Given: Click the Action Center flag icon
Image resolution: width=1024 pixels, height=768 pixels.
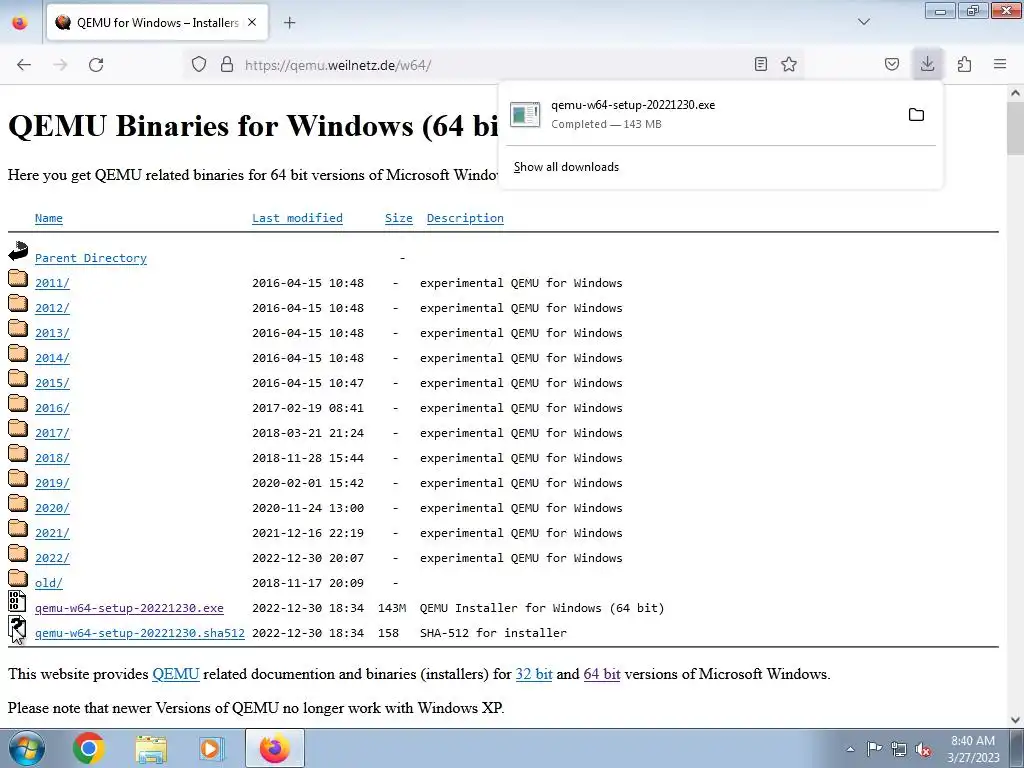Looking at the screenshot, I should (x=874, y=749).
